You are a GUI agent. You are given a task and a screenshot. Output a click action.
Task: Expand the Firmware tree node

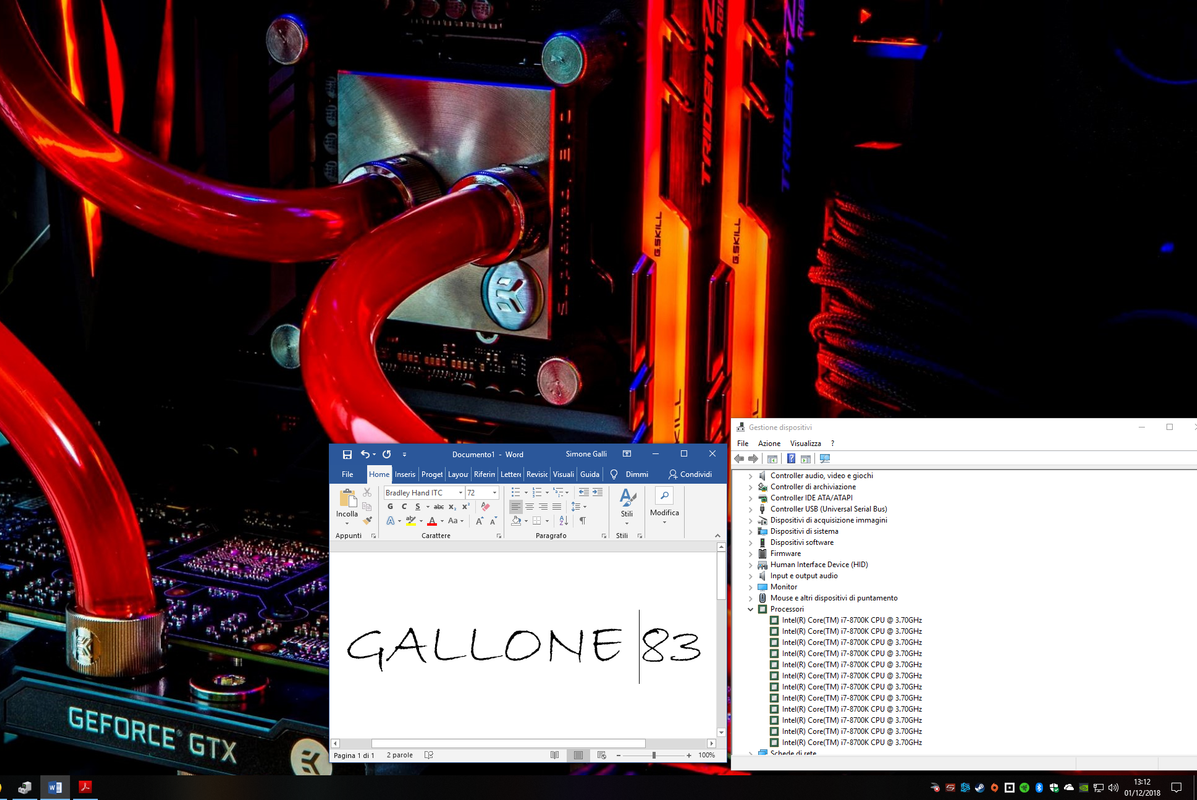point(750,553)
